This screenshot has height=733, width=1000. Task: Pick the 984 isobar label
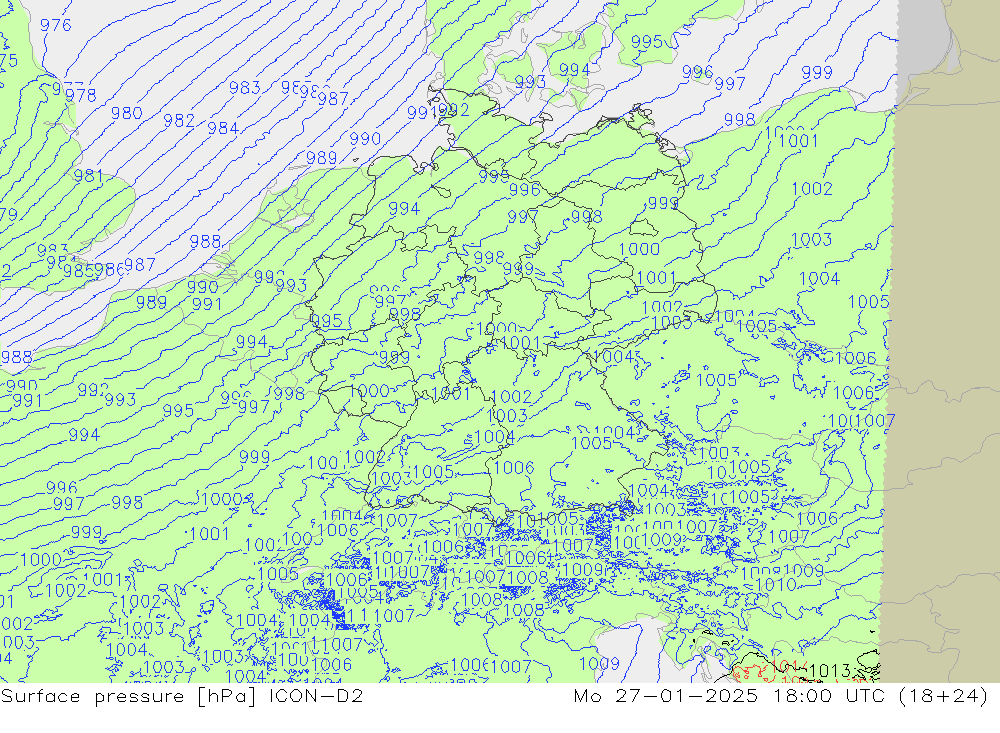(x=223, y=128)
